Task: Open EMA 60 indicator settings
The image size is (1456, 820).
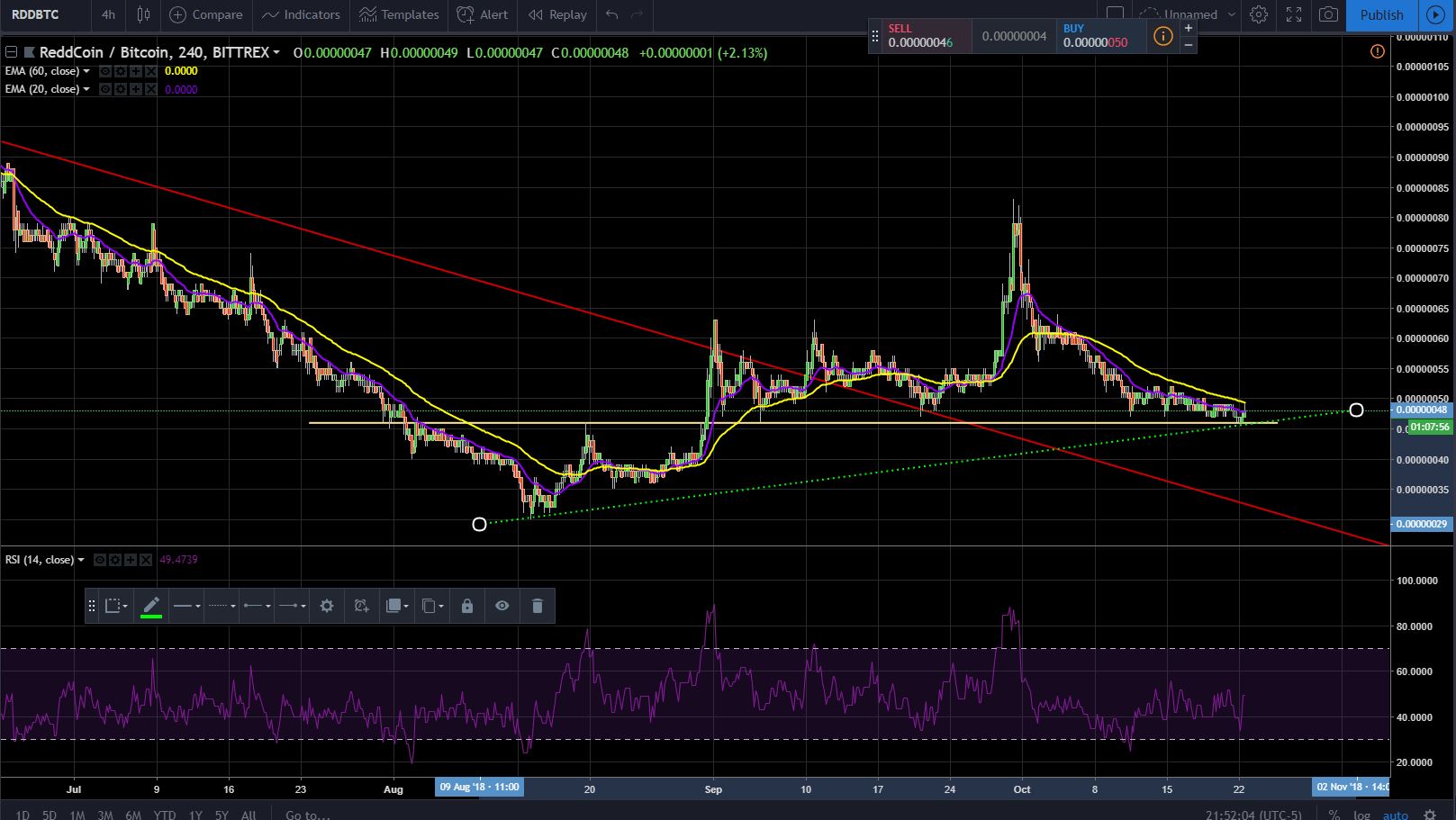Action: point(120,71)
